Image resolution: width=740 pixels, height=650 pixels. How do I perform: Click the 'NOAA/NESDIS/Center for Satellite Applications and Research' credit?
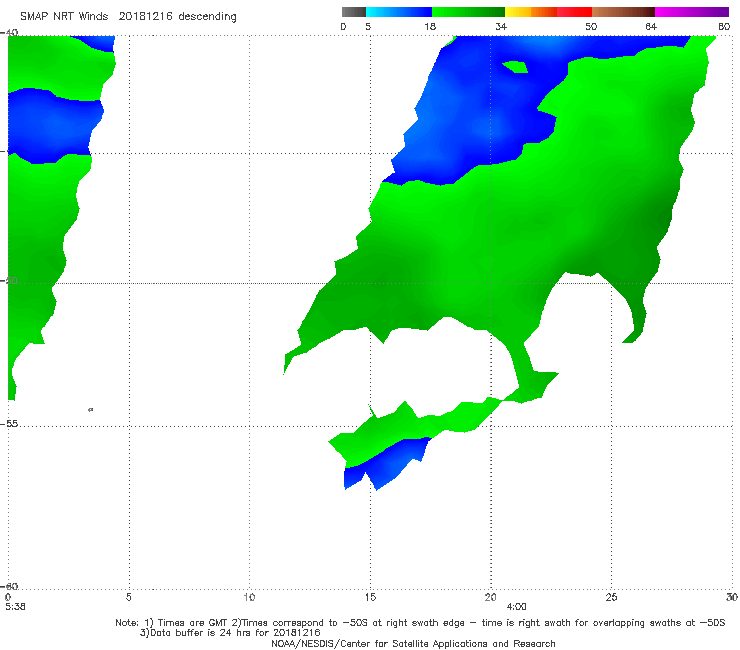(413, 643)
